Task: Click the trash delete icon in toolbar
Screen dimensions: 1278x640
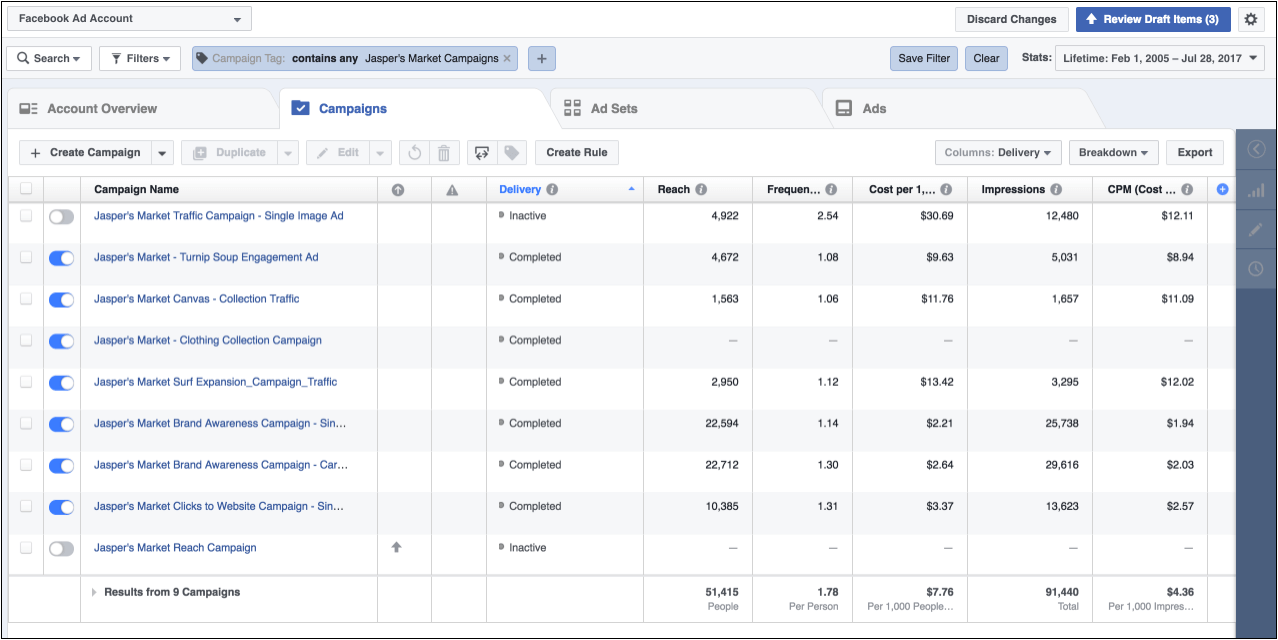Action: 444,153
